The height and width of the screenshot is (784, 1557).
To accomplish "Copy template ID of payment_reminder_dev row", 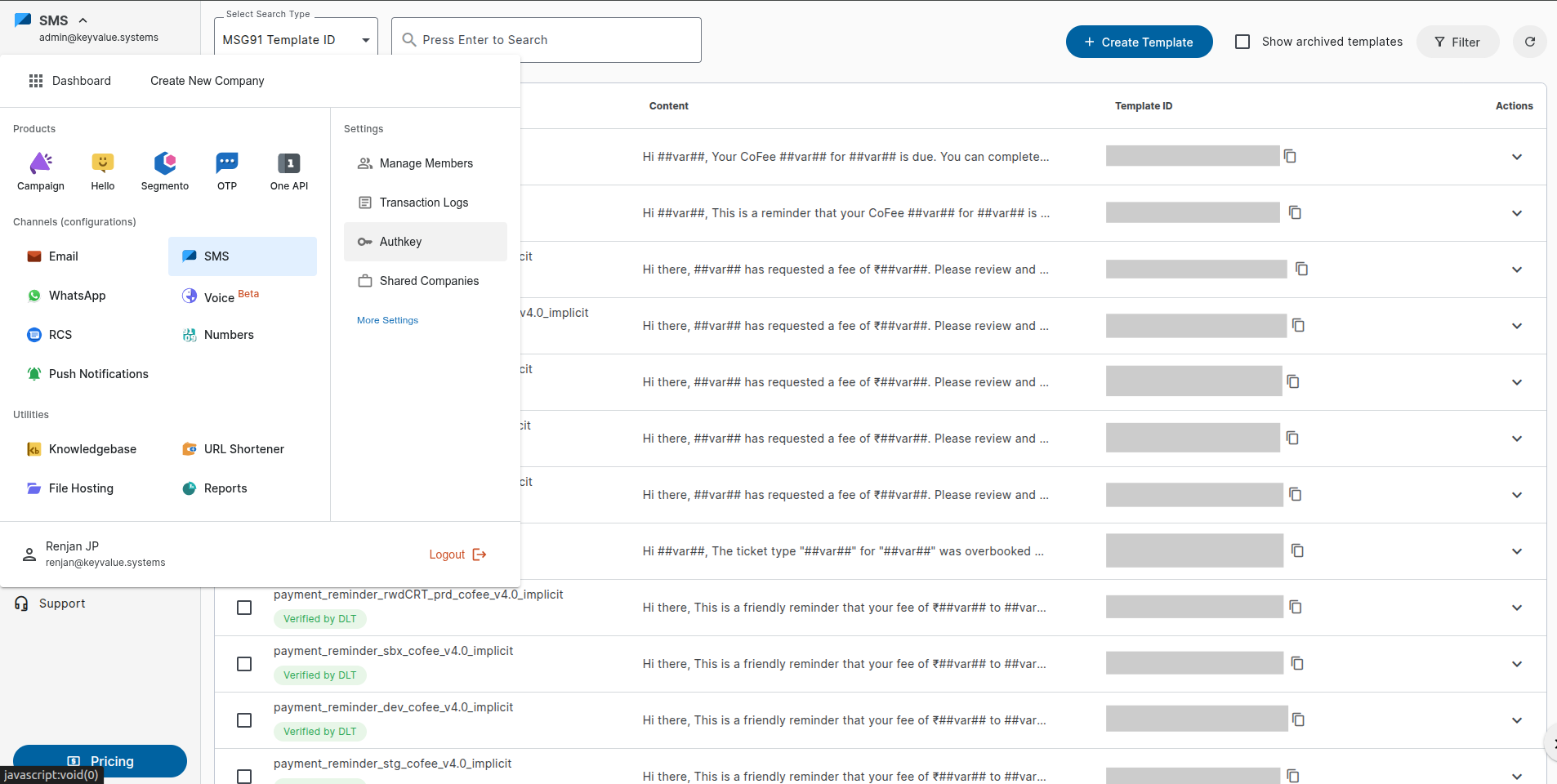I will (1298, 719).
